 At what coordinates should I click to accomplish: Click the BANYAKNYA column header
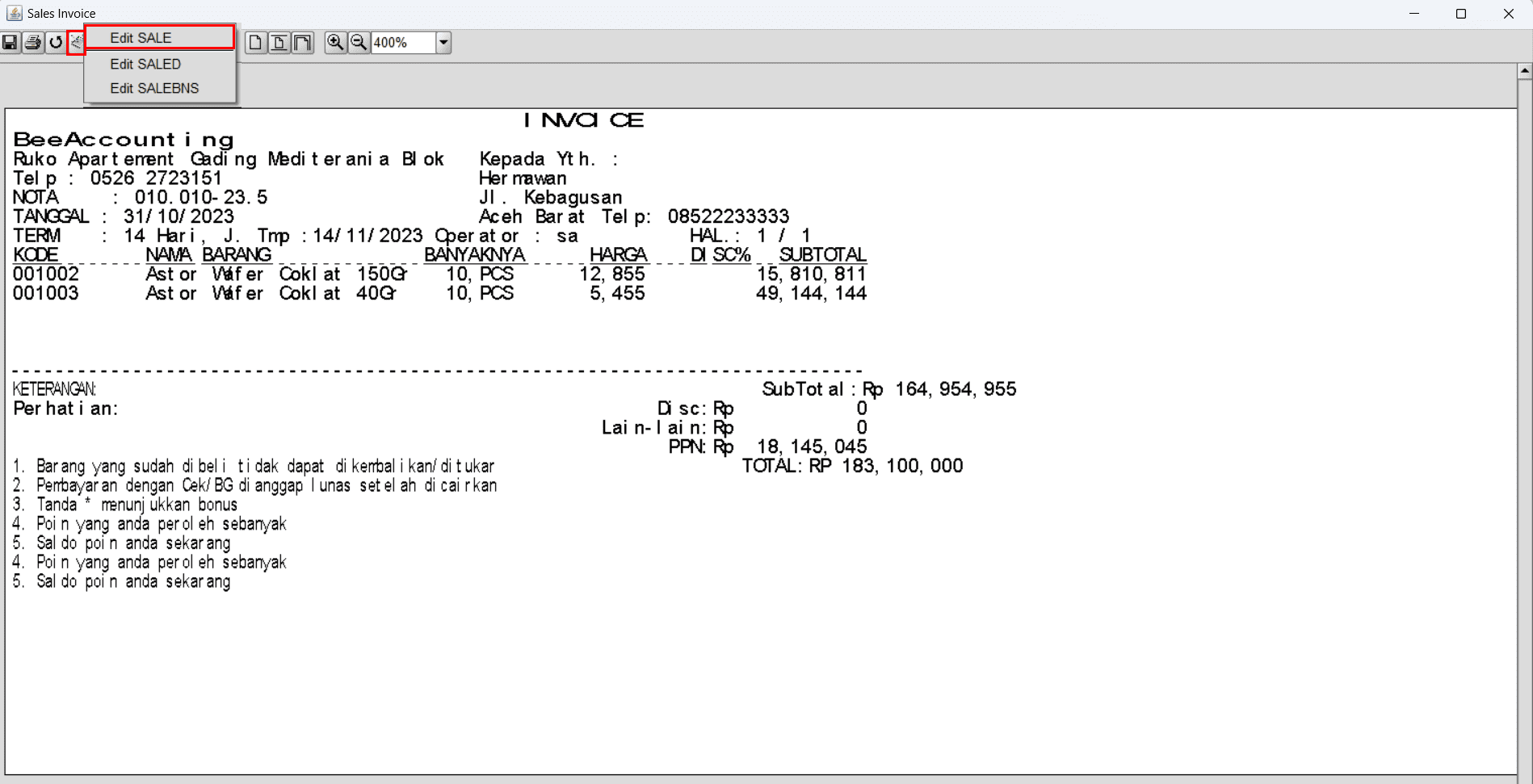475,255
